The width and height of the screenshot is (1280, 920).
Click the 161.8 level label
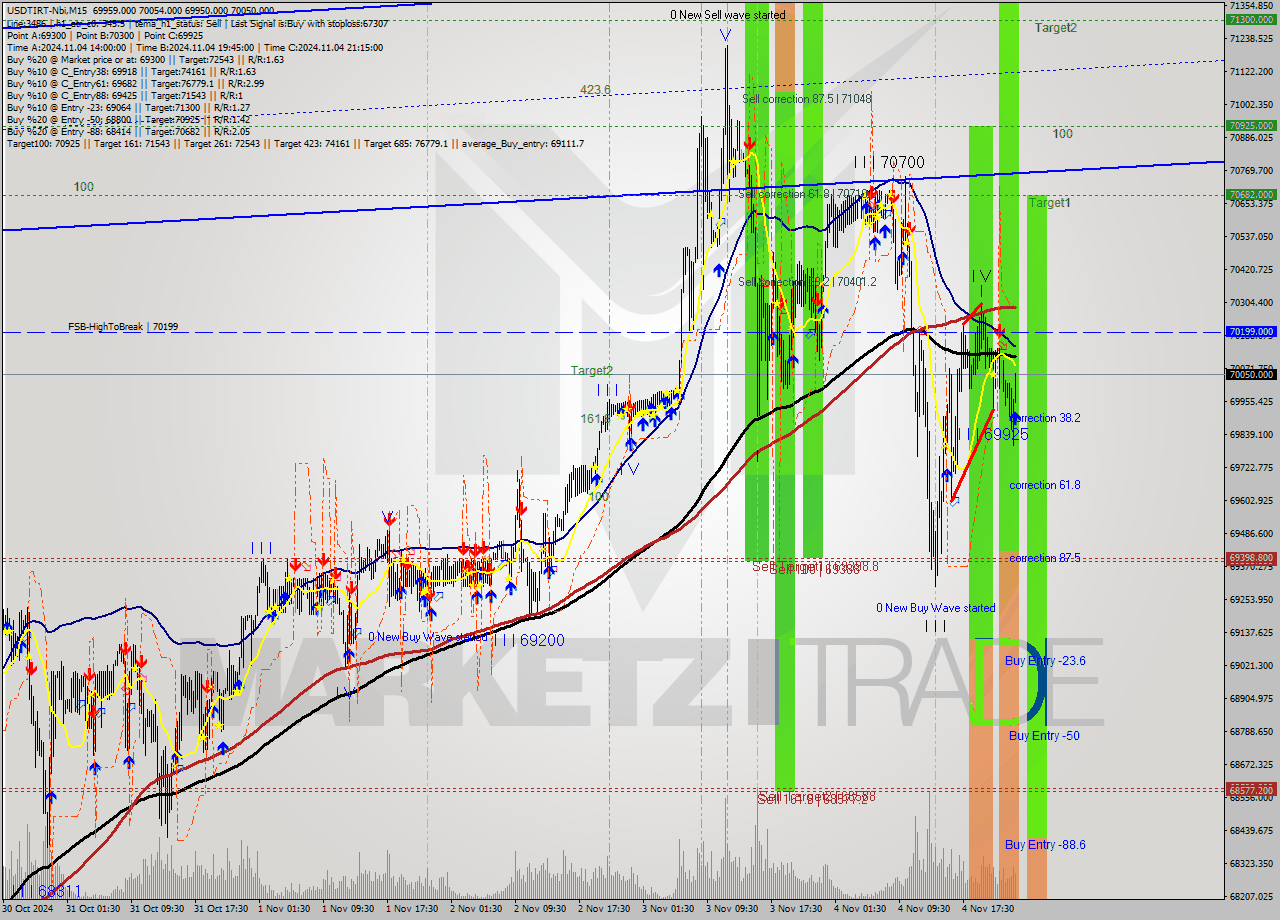(x=594, y=419)
